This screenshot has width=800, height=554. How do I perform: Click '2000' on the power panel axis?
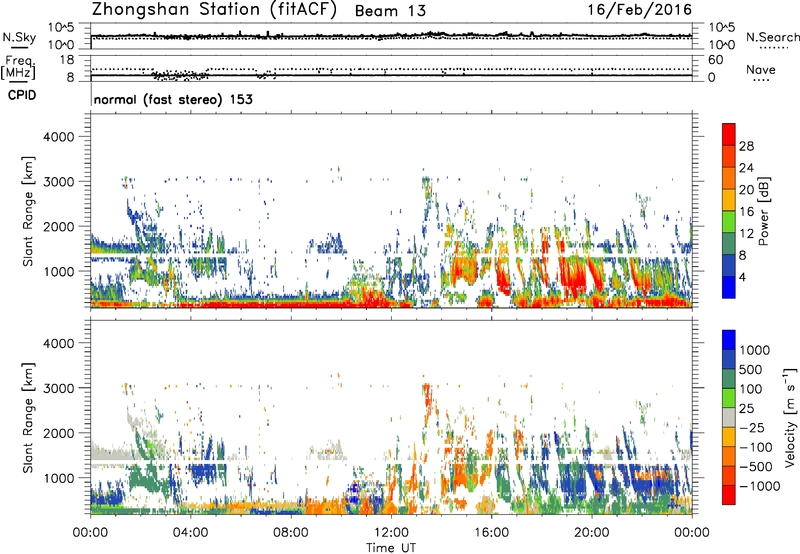tap(58, 226)
